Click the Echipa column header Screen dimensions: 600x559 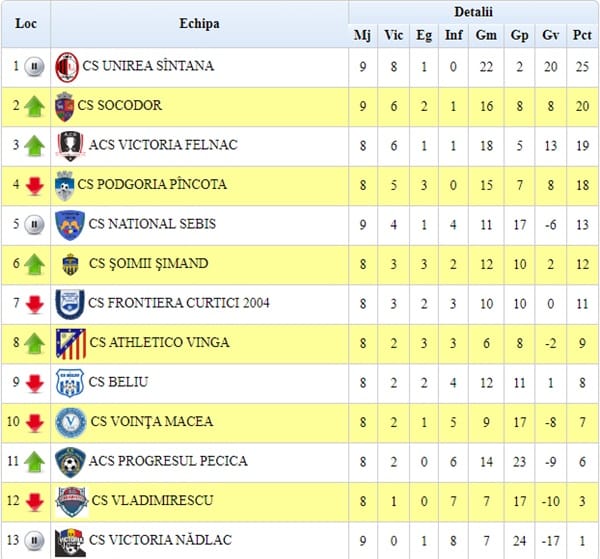click(199, 24)
